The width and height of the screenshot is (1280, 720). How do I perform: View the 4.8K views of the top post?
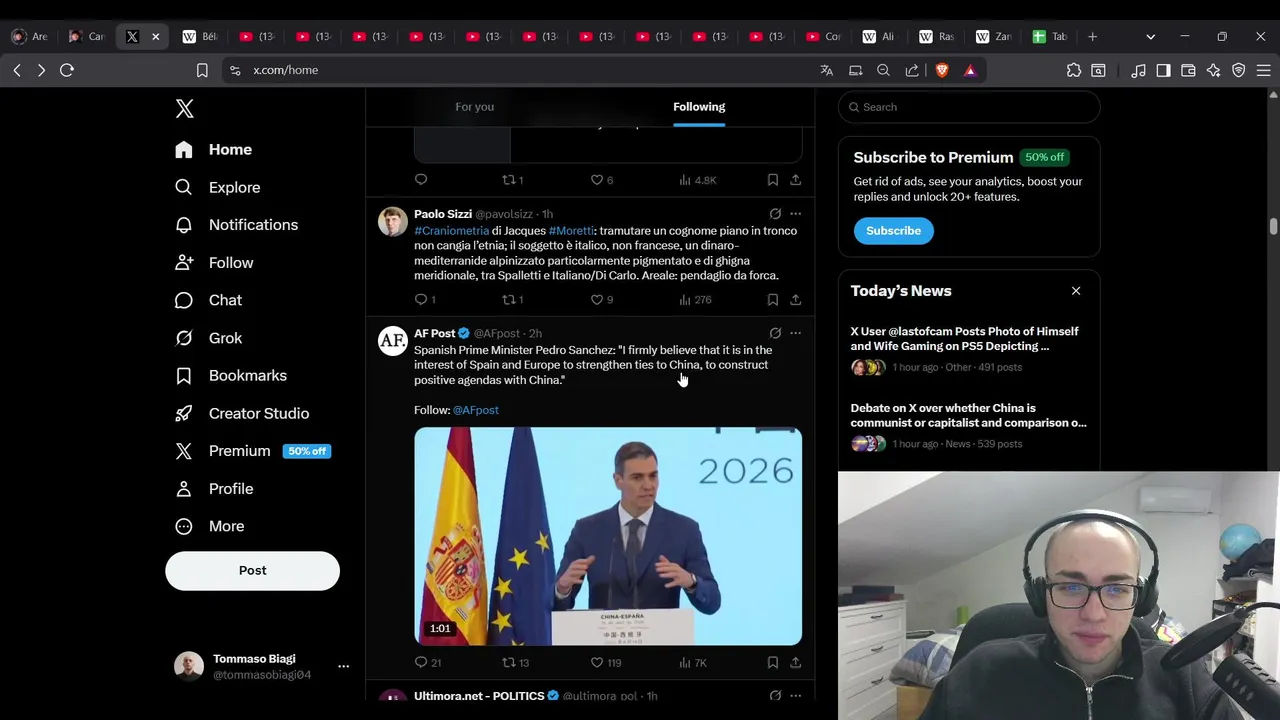click(x=697, y=180)
